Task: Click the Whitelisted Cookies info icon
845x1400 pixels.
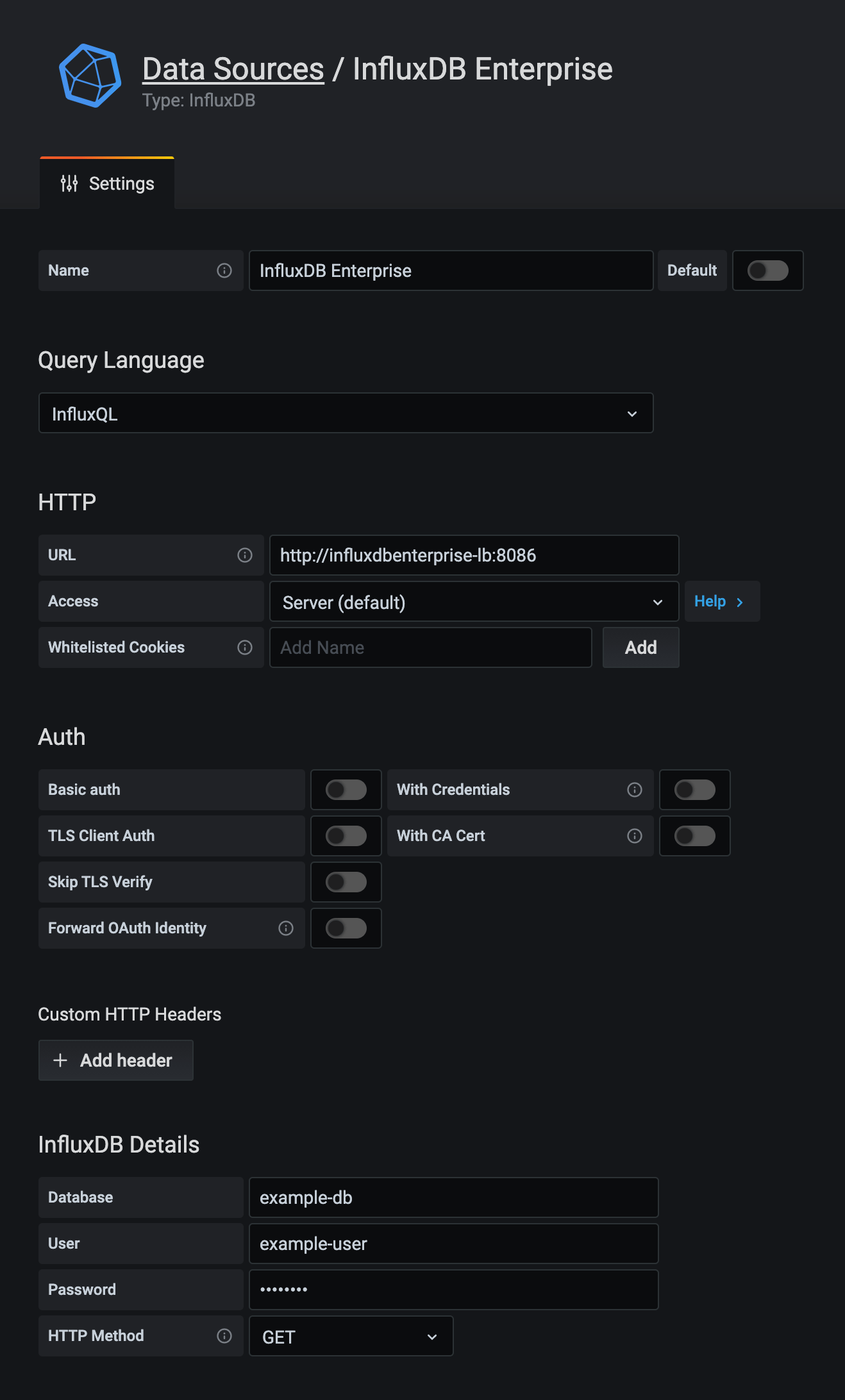Action: pos(245,647)
